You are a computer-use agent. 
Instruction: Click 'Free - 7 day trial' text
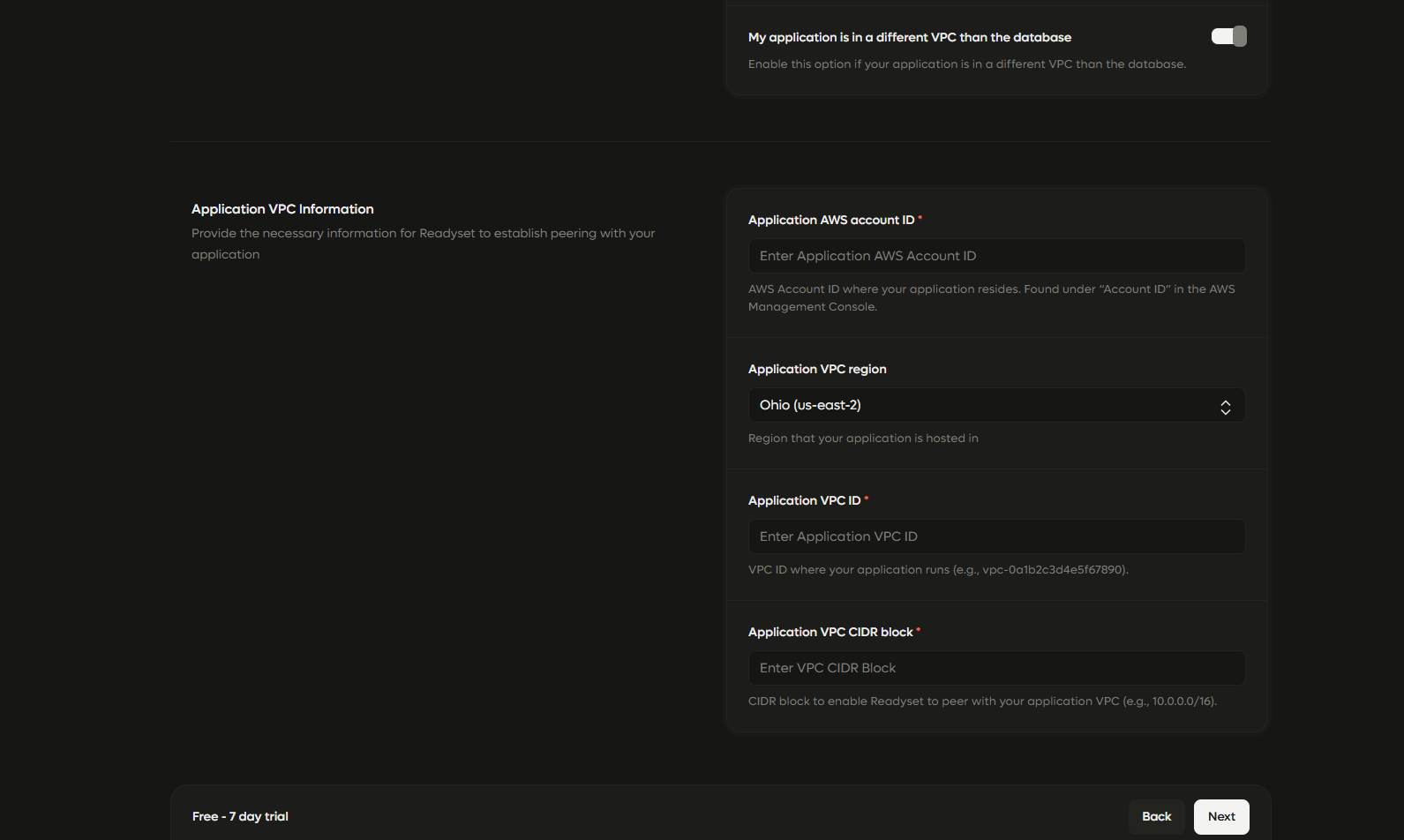click(240, 816)
